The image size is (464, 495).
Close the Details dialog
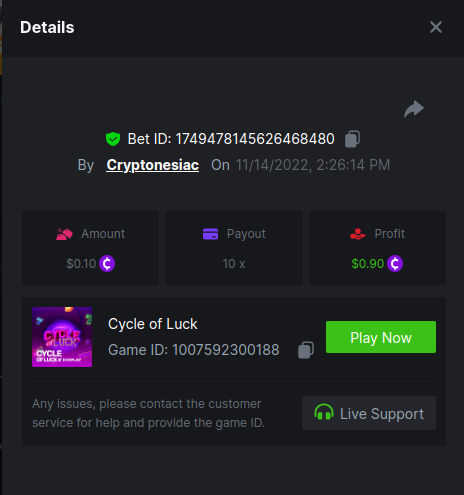point(436,27)
